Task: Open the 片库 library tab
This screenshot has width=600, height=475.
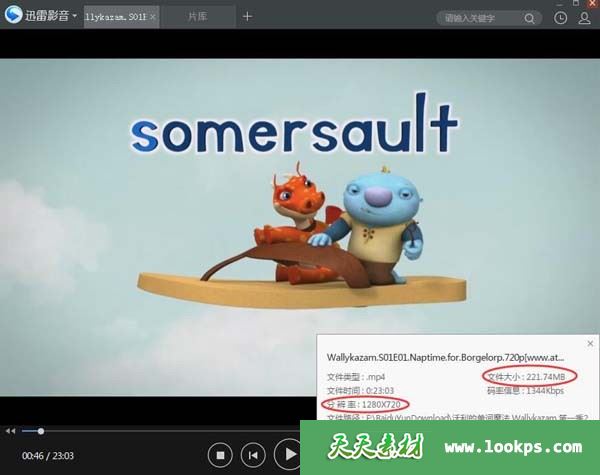Action: (x=198, y=17)
